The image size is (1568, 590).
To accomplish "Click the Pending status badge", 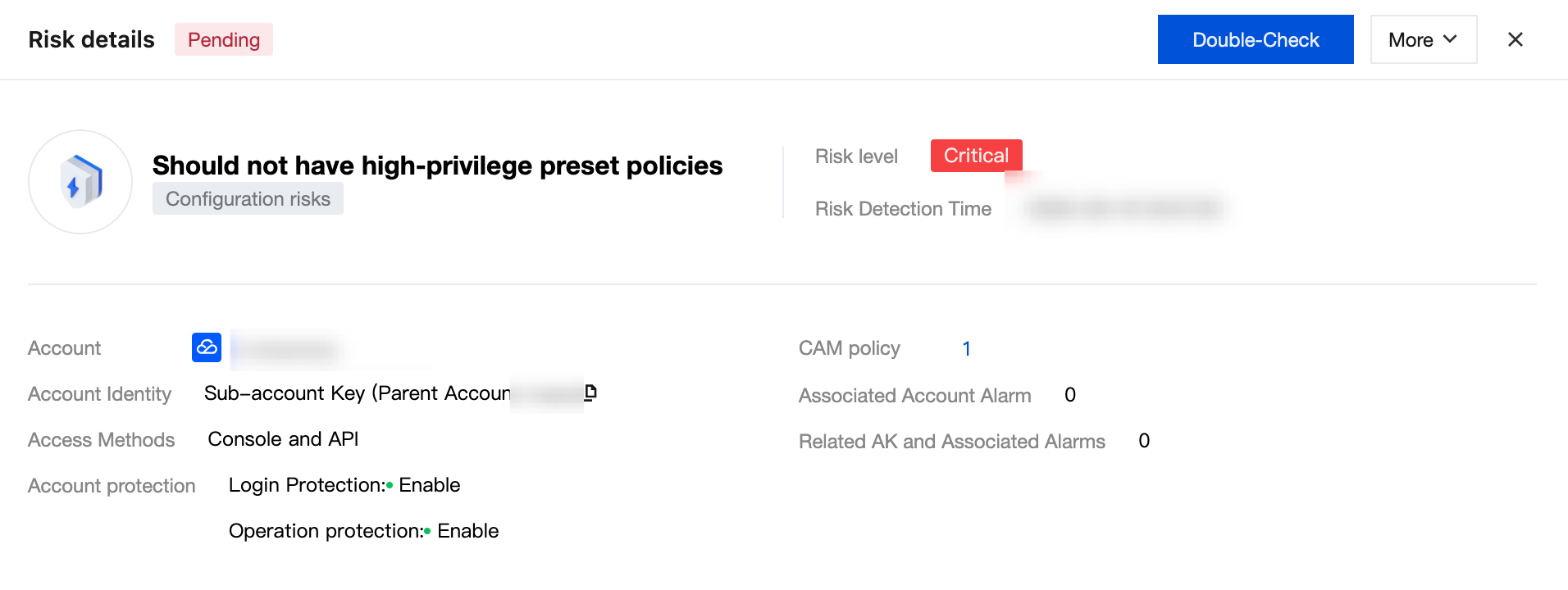I will click(223, 39).
